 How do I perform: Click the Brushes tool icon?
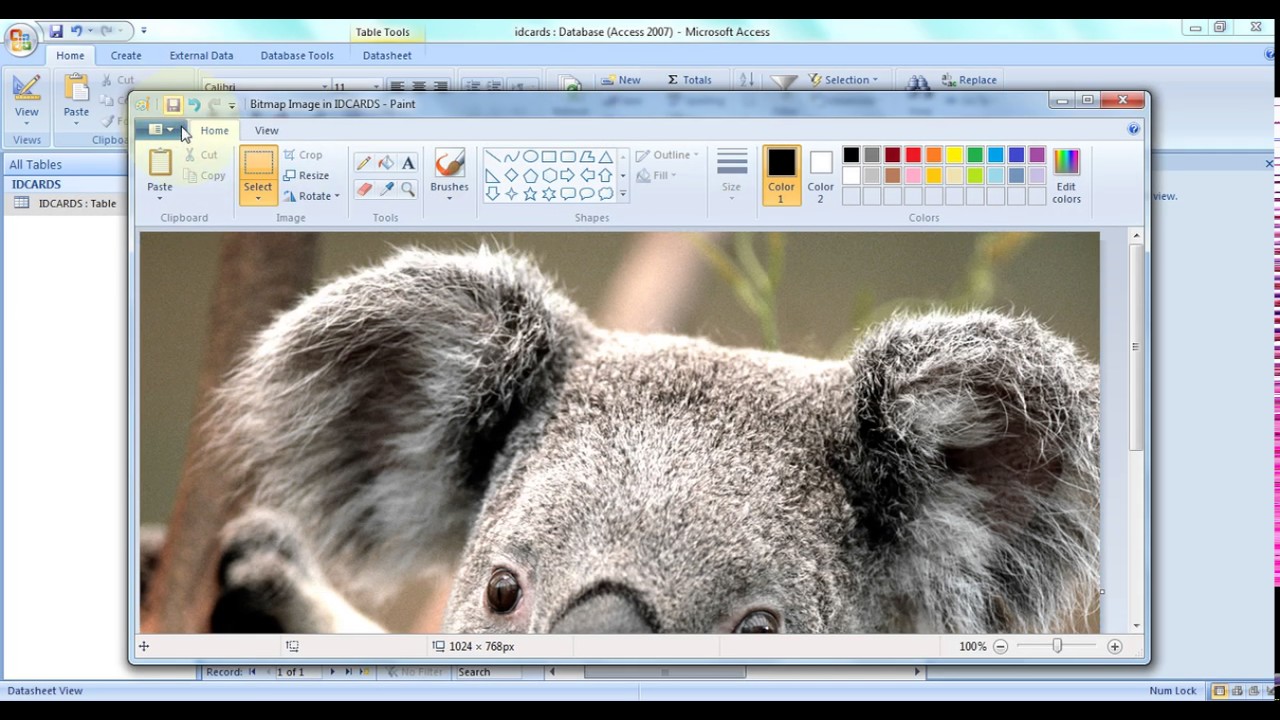pyautogui.click(x=449, y=164)
